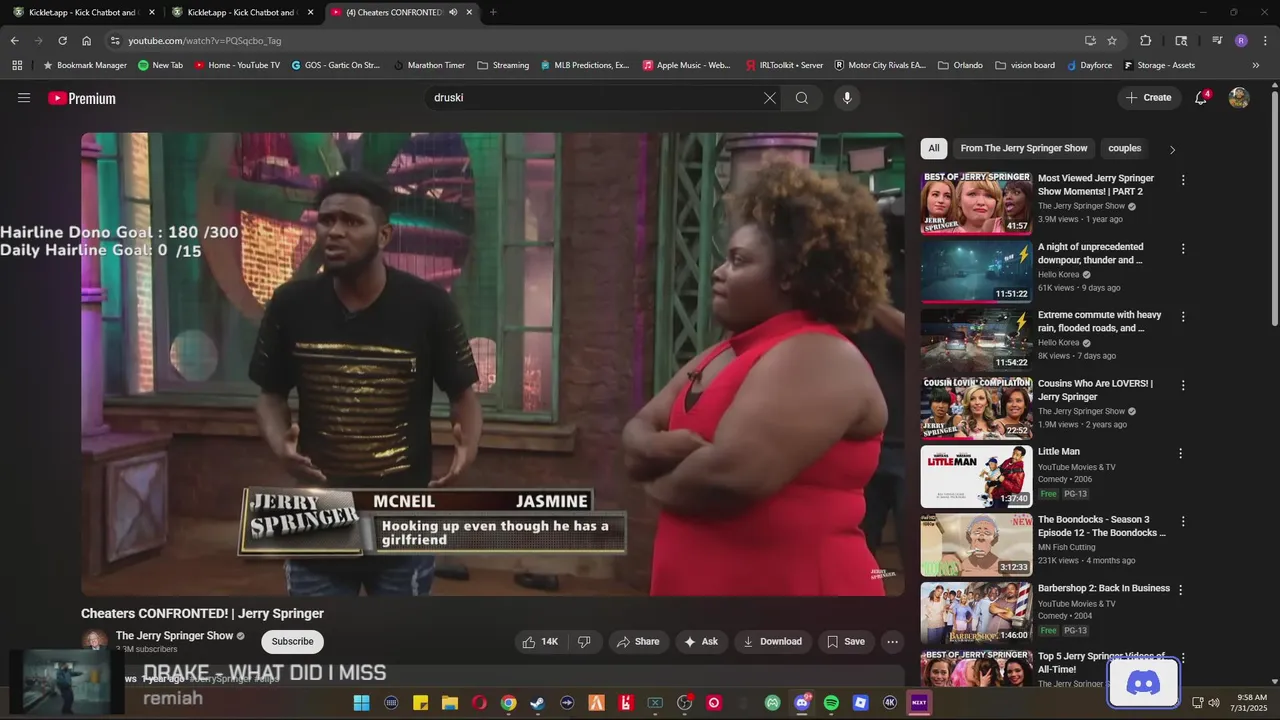
Task: Click the Create button
Action: [1148, 97]
